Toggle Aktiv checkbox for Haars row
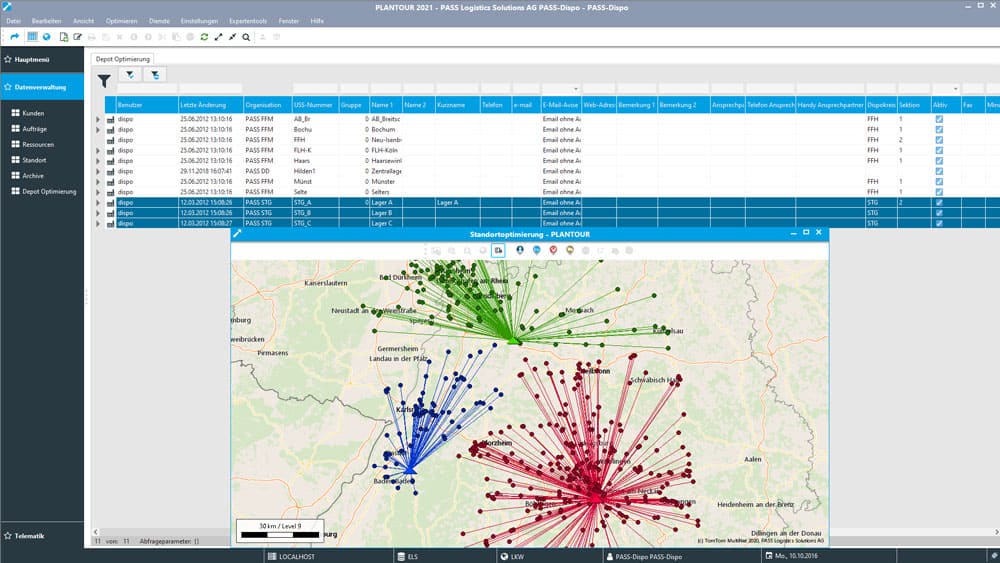 coord(939,161)
